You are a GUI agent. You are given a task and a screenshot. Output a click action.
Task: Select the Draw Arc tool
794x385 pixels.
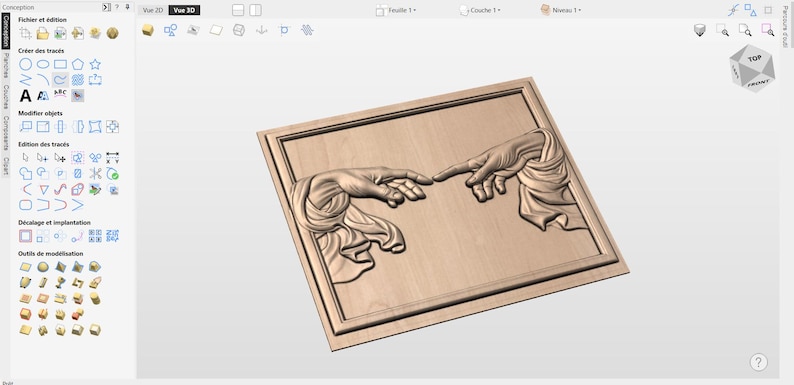43,80
